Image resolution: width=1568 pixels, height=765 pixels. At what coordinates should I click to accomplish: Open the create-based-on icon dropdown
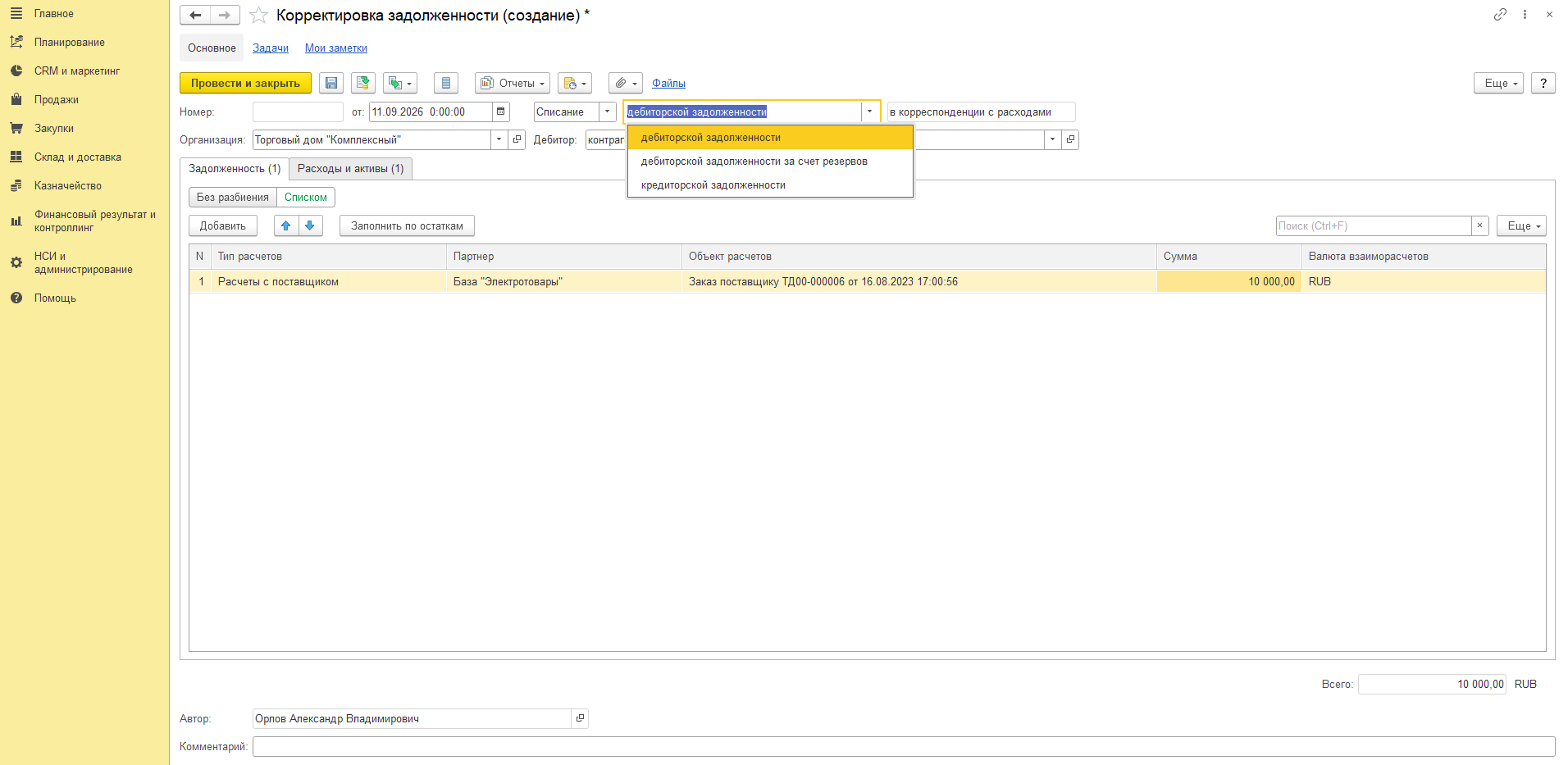pyautogui.click(x=400, y=83)
